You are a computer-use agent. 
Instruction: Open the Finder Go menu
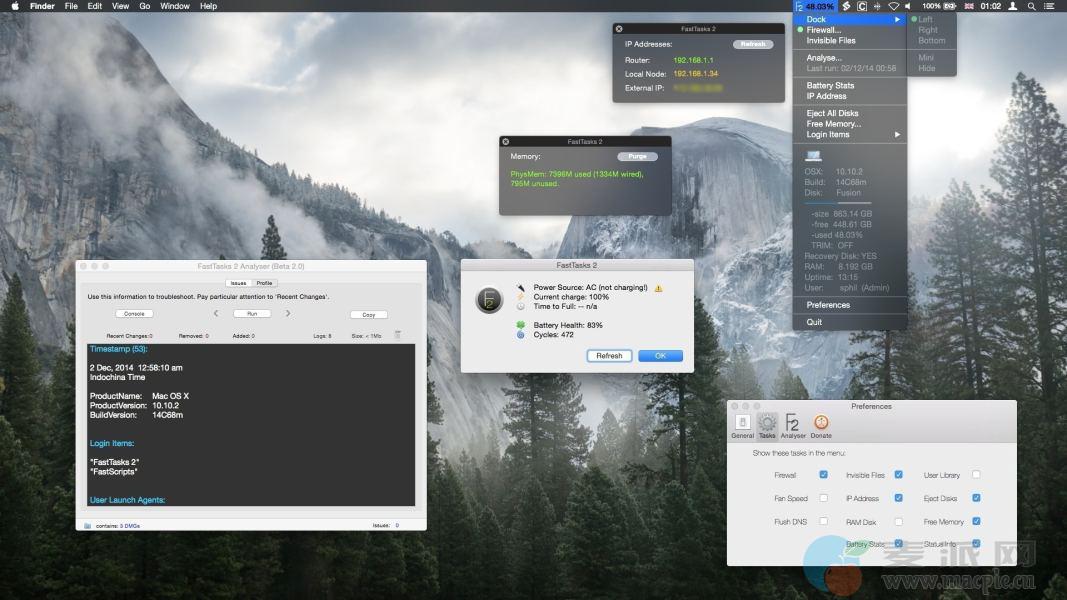tap(145, 6)
